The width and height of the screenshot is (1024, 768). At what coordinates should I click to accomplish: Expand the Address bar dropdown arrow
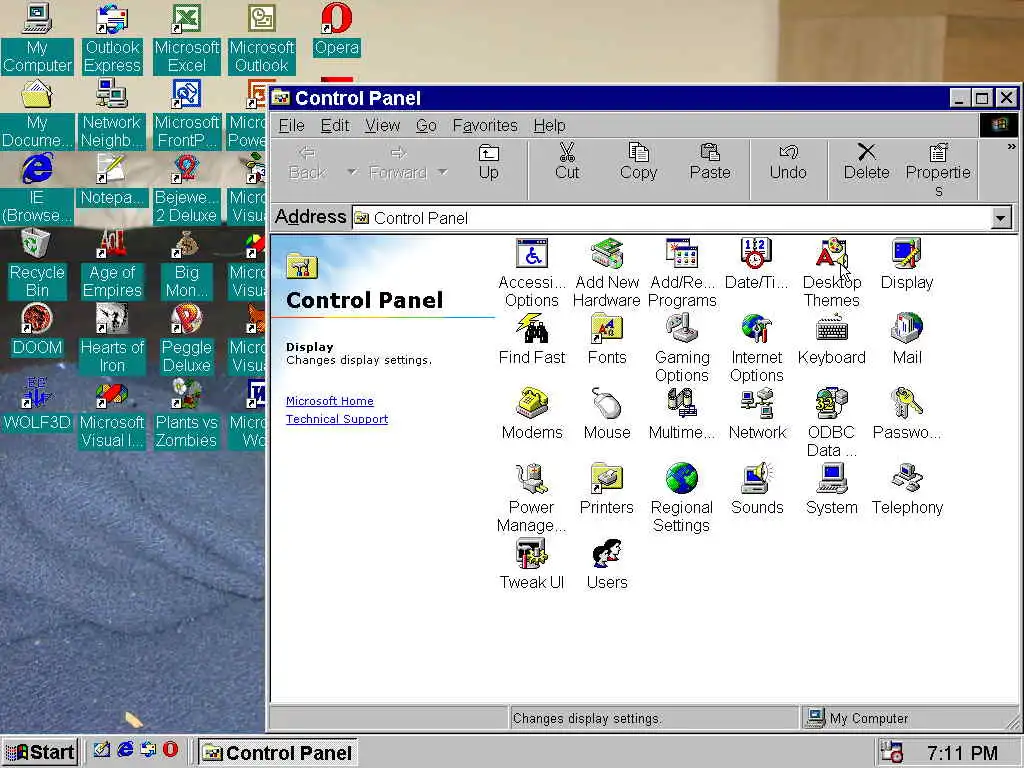tap(1000, 218)
